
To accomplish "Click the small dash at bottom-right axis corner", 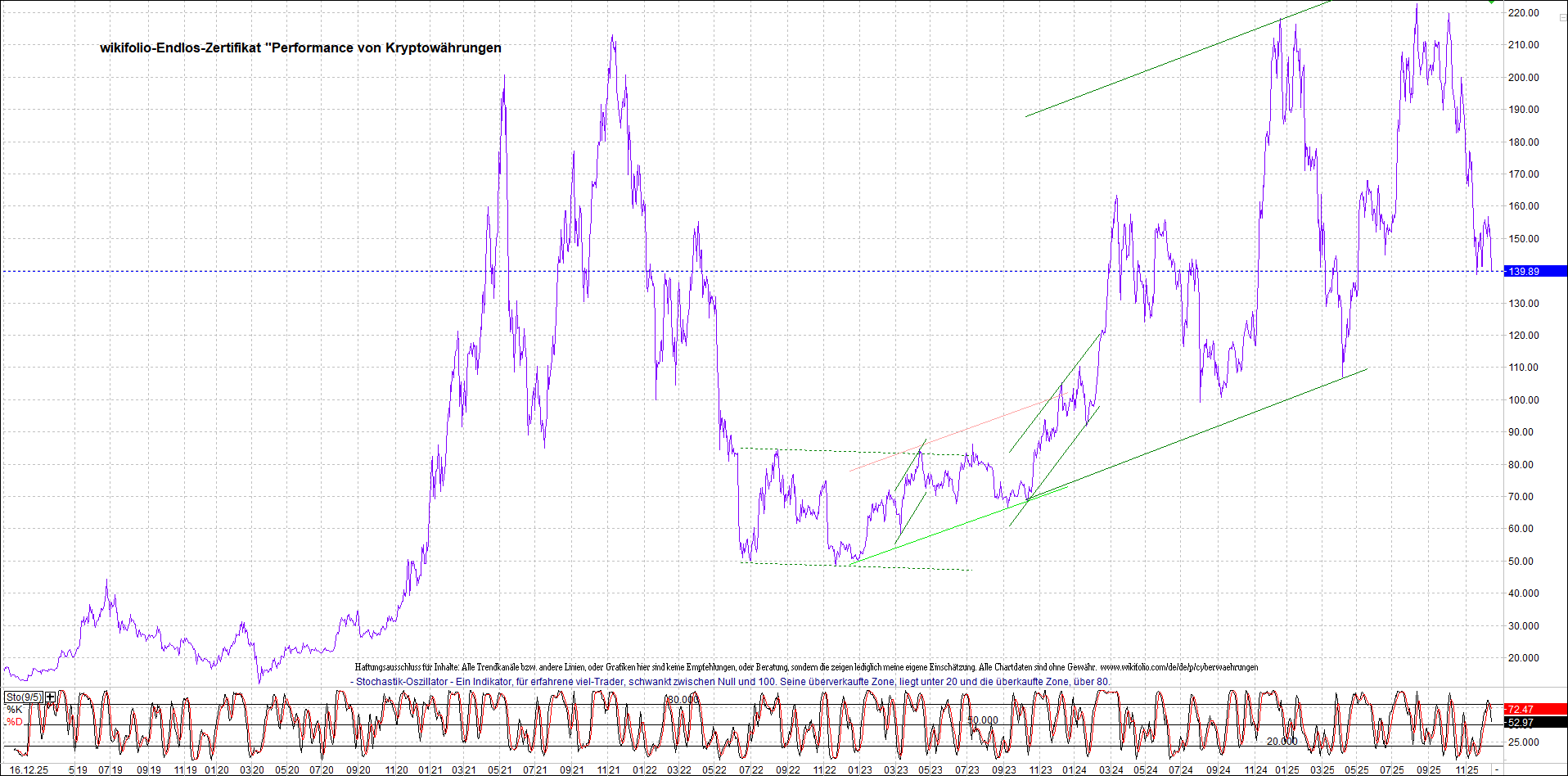I will [x=1497, y=769].
